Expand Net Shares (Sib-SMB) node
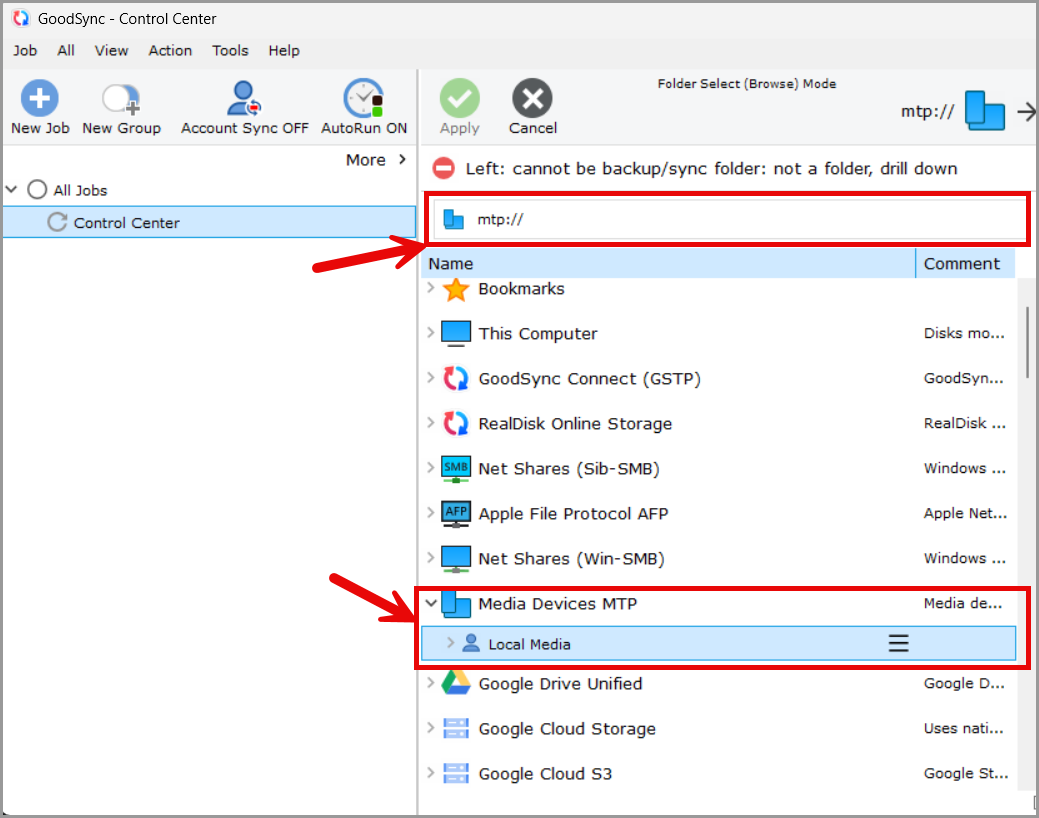 (431, 467)
